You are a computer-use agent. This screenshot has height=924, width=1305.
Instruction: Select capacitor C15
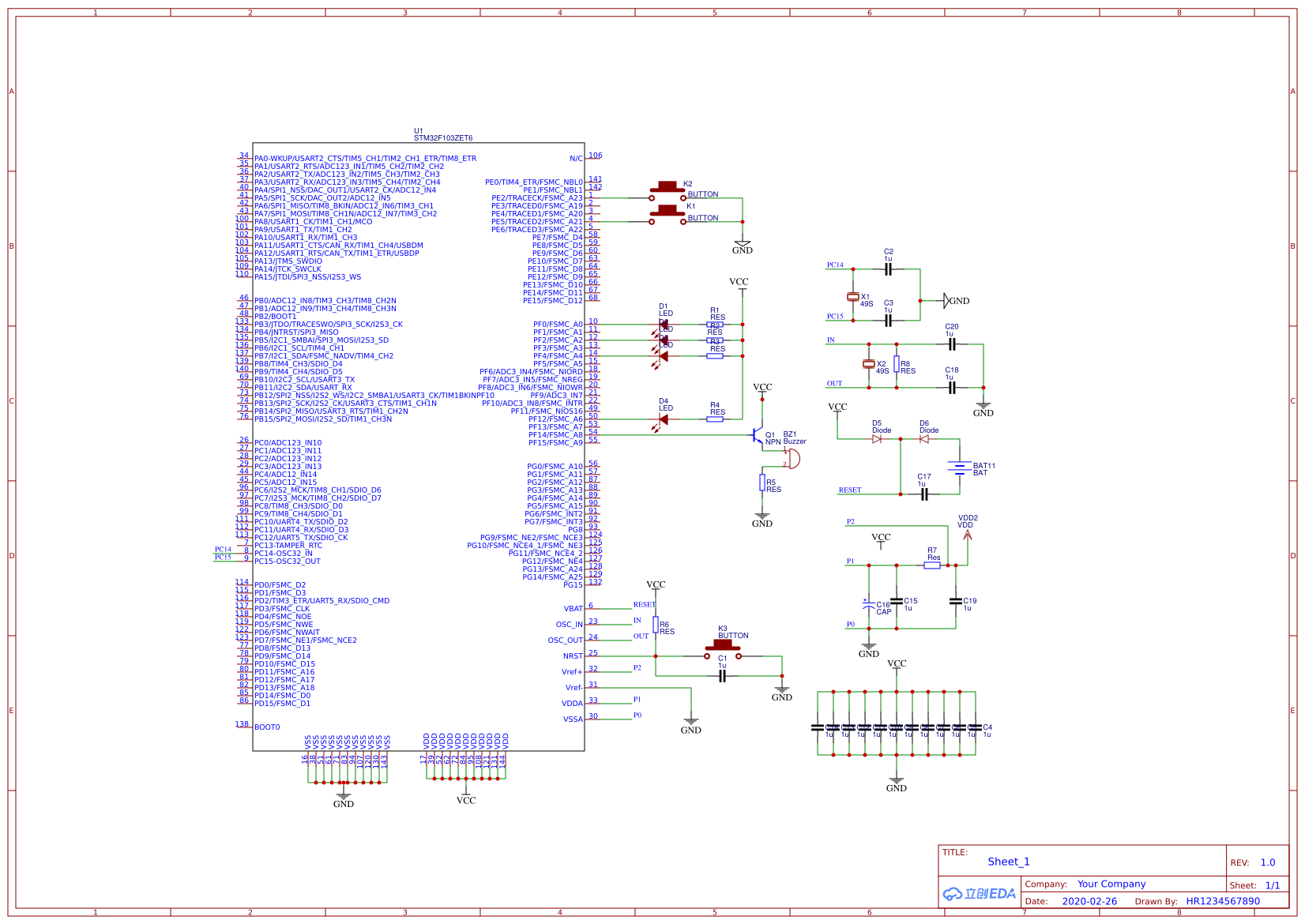[x=897, y=601]
